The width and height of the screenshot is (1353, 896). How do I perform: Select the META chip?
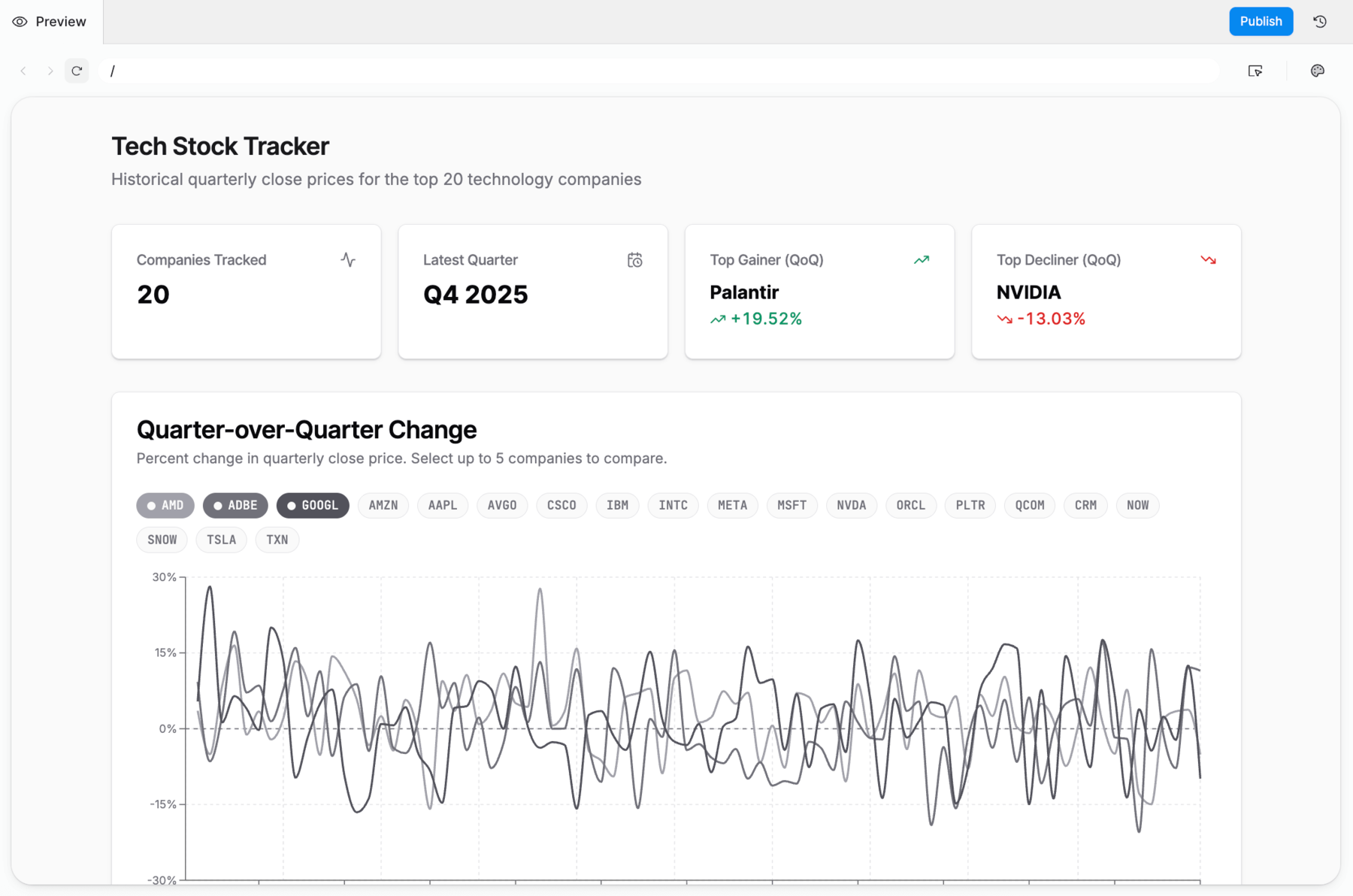(x=733, y=506)
